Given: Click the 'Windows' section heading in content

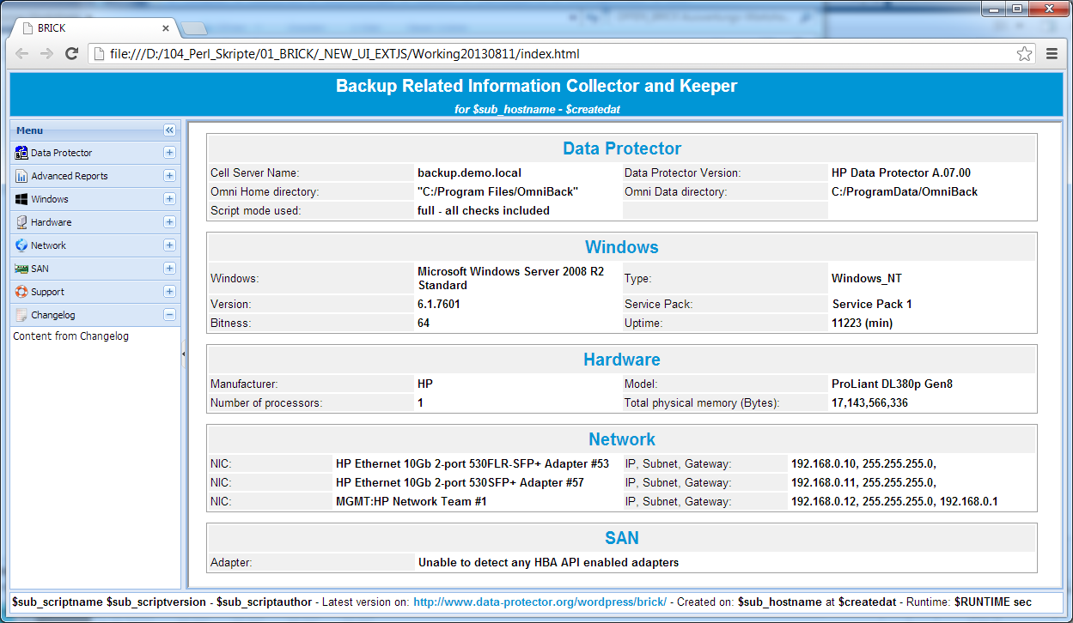Looking at the screenshot, I should [621, 247].
